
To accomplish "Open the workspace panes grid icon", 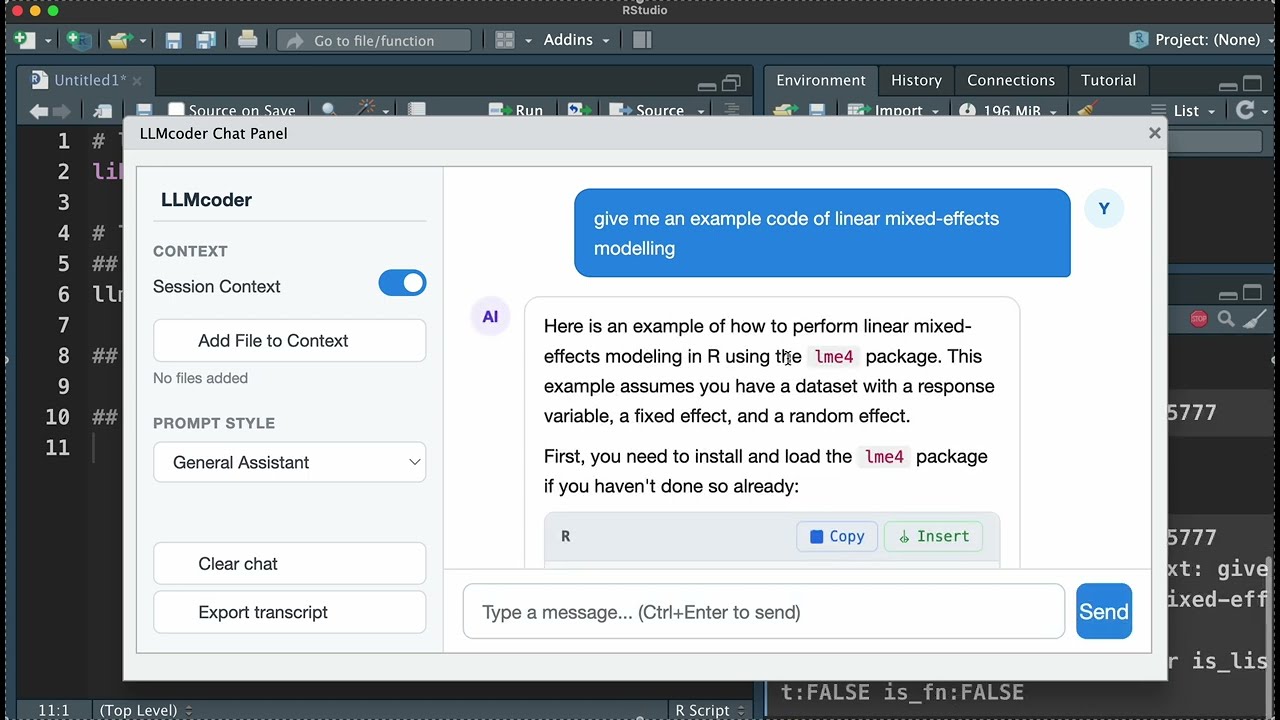I will pyautogui.click(x=505, y=40).
